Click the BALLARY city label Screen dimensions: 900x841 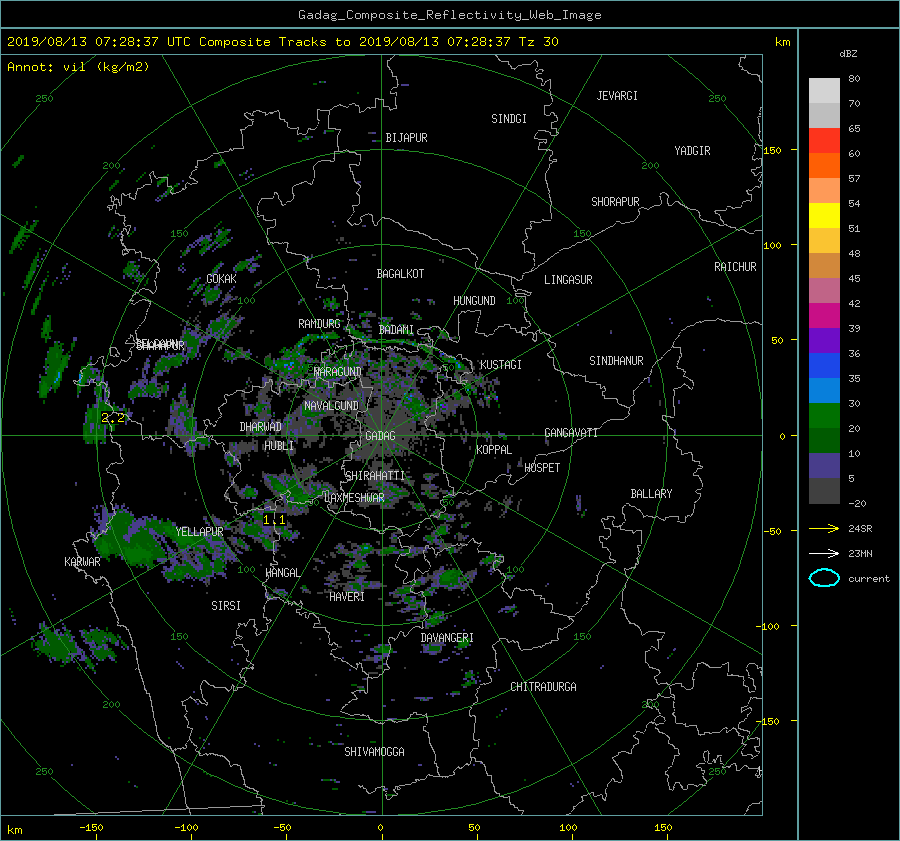point(651,494)
